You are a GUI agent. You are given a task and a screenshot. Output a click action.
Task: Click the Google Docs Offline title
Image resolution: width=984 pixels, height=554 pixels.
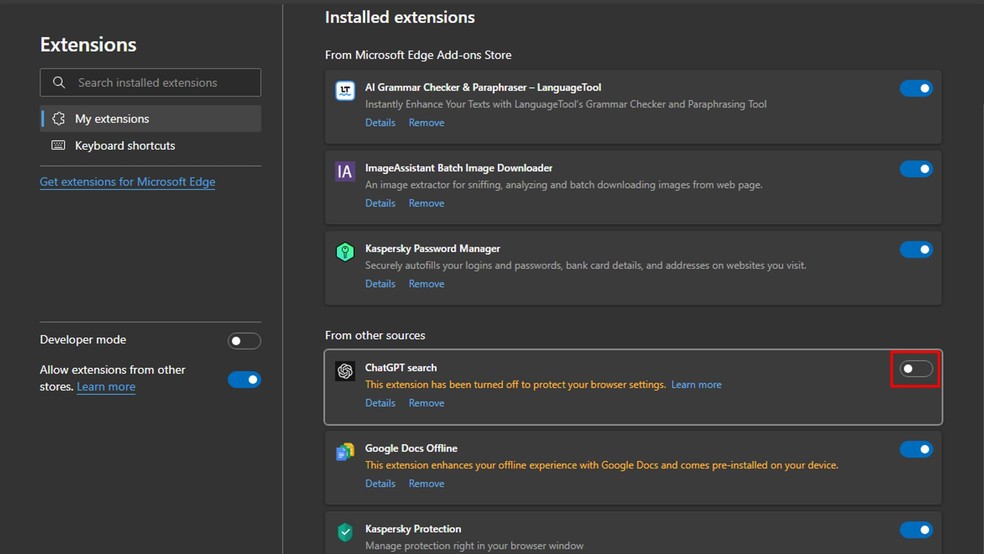point(411,448)
